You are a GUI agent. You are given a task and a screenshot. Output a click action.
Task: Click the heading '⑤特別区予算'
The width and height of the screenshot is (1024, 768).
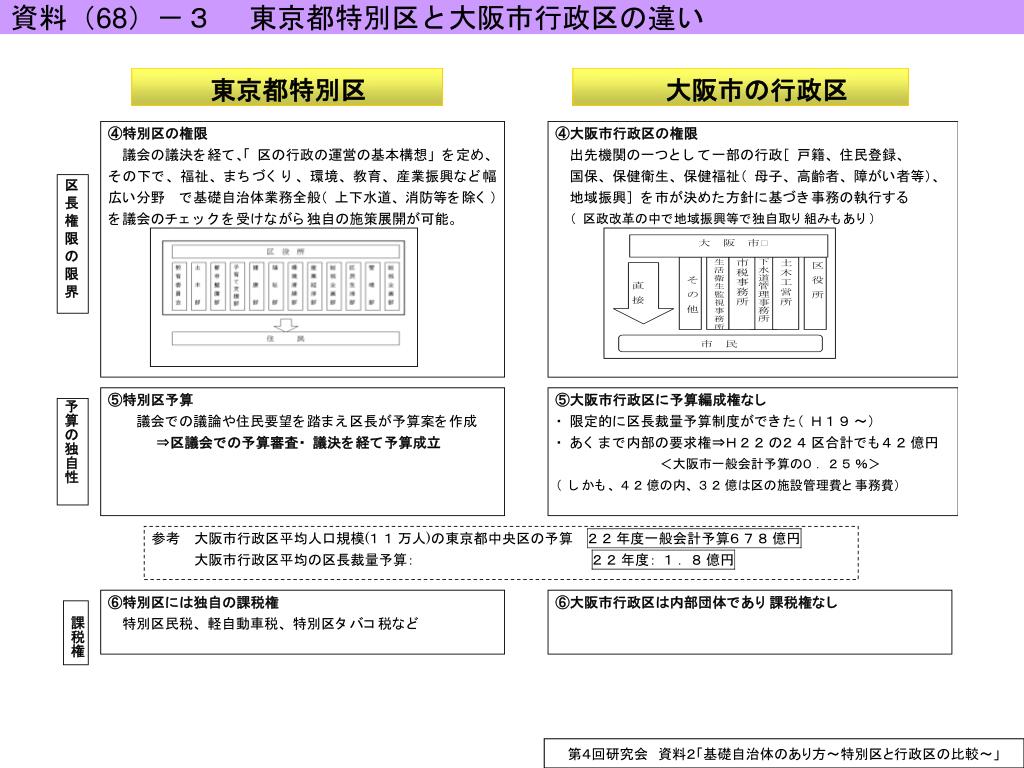150,400
